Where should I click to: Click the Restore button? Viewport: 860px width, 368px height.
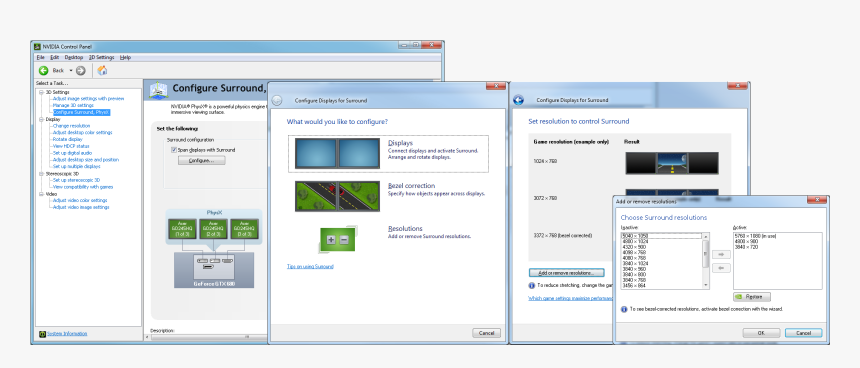[752, 297]
